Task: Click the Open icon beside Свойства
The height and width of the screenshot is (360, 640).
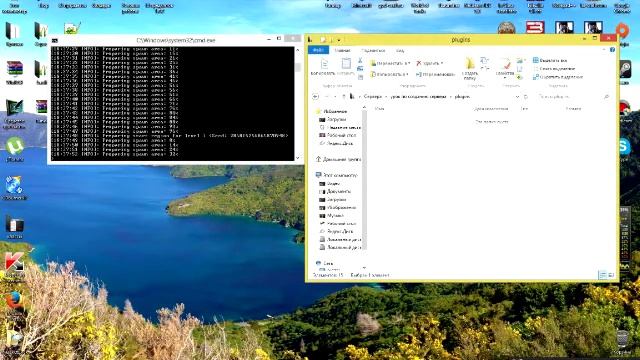Action: [x=520, y=60]
